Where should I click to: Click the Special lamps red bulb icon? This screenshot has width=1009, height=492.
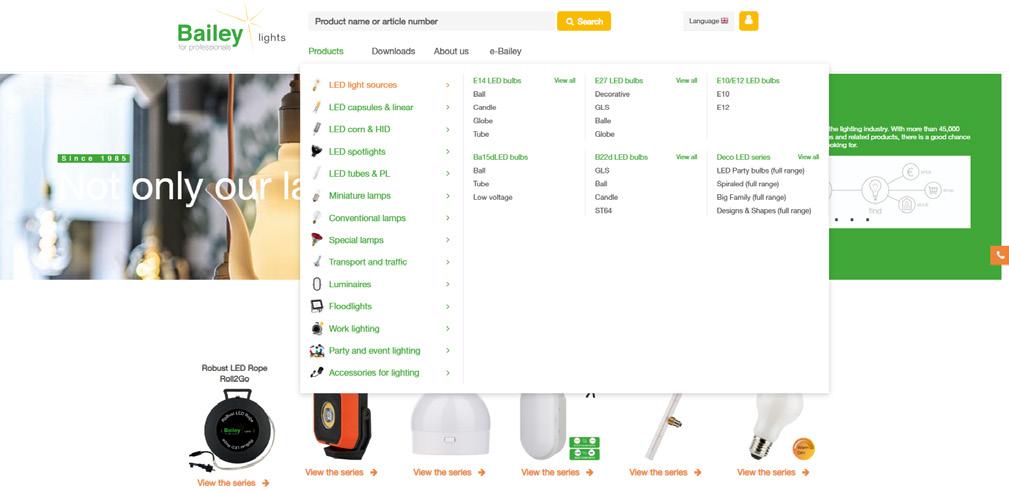[317, 240]
